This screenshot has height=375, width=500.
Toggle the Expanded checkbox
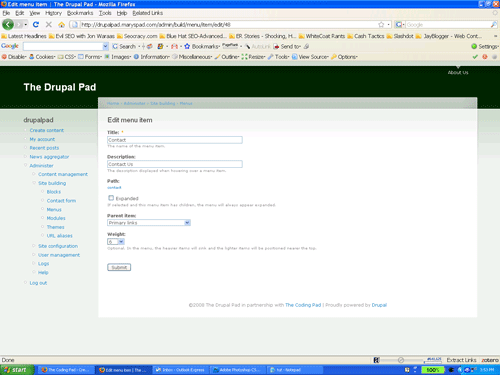point(111,198)
